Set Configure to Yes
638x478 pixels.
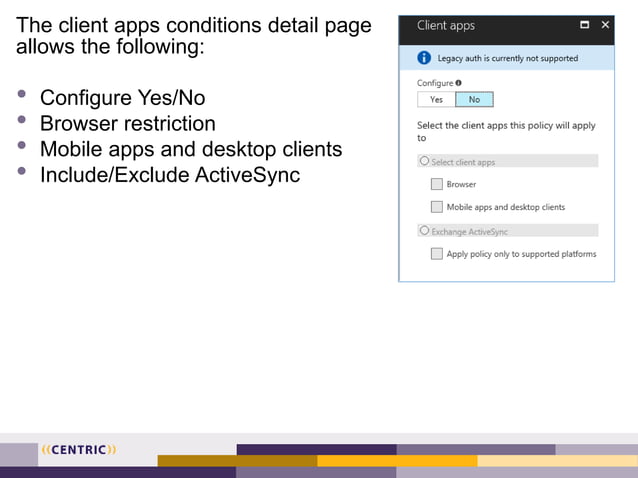pyautogui.click(x=436, y=99)
